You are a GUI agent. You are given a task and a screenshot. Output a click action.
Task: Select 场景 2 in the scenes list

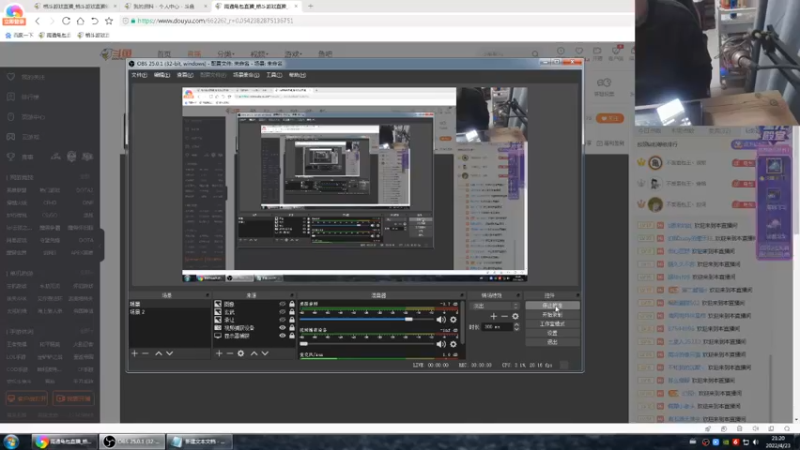point(168,312)
